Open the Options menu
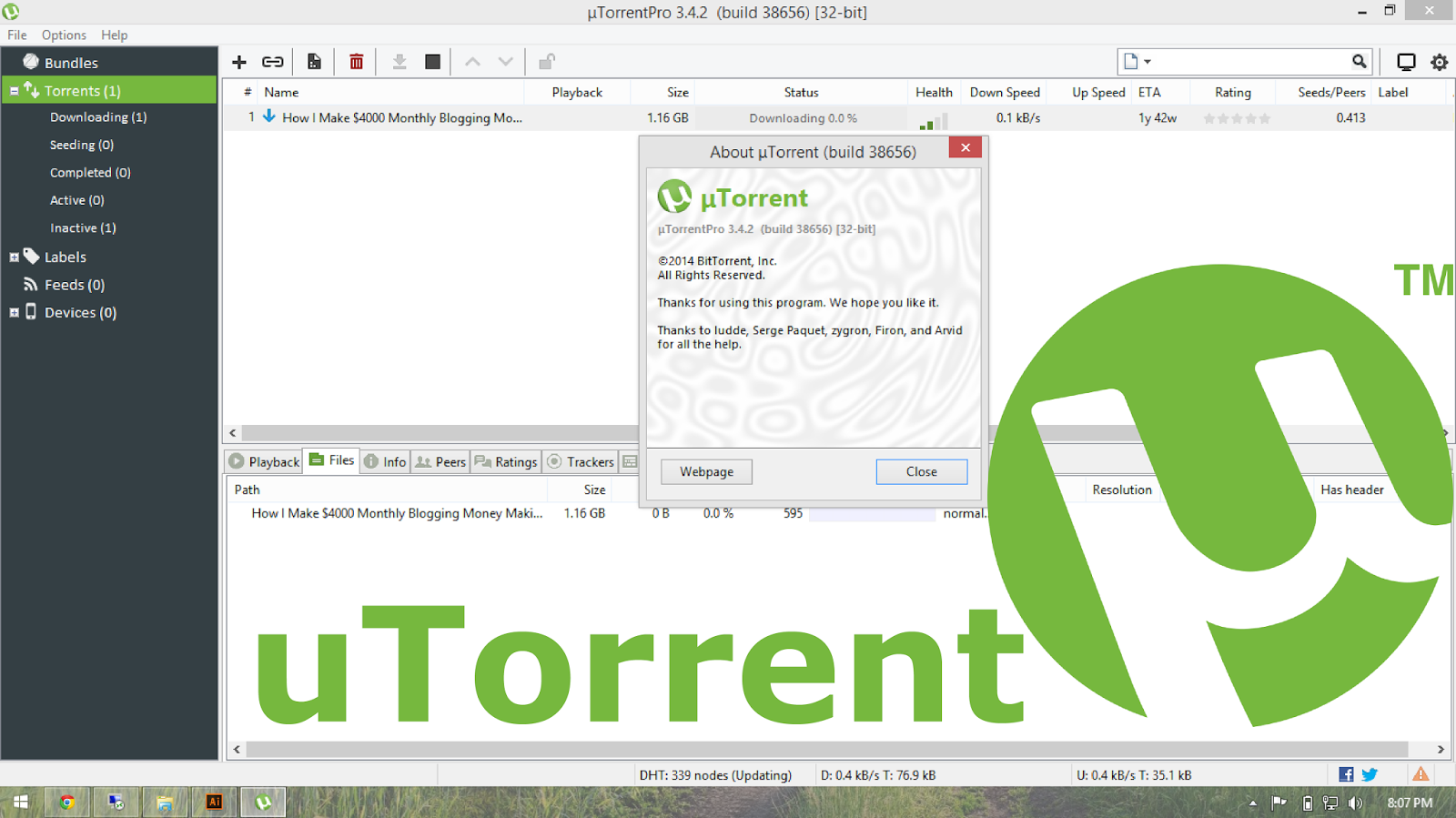Screen dimensions: 1456x818 pyautogui.click(x=64, y=35)
